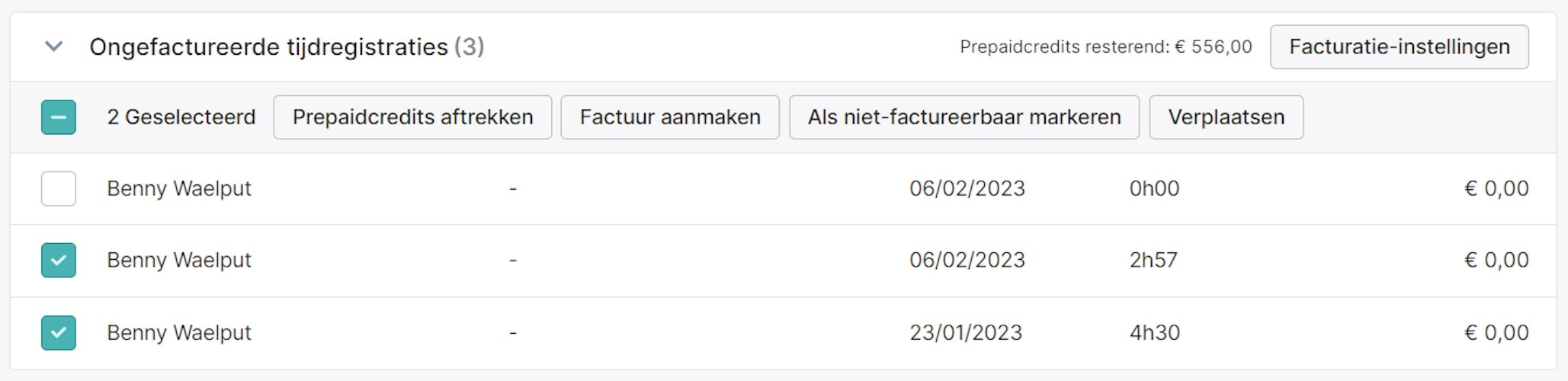Click the 23/01/2023 date cell
The height and width of the screenshot is (381, 1568).
coord(966,333)
